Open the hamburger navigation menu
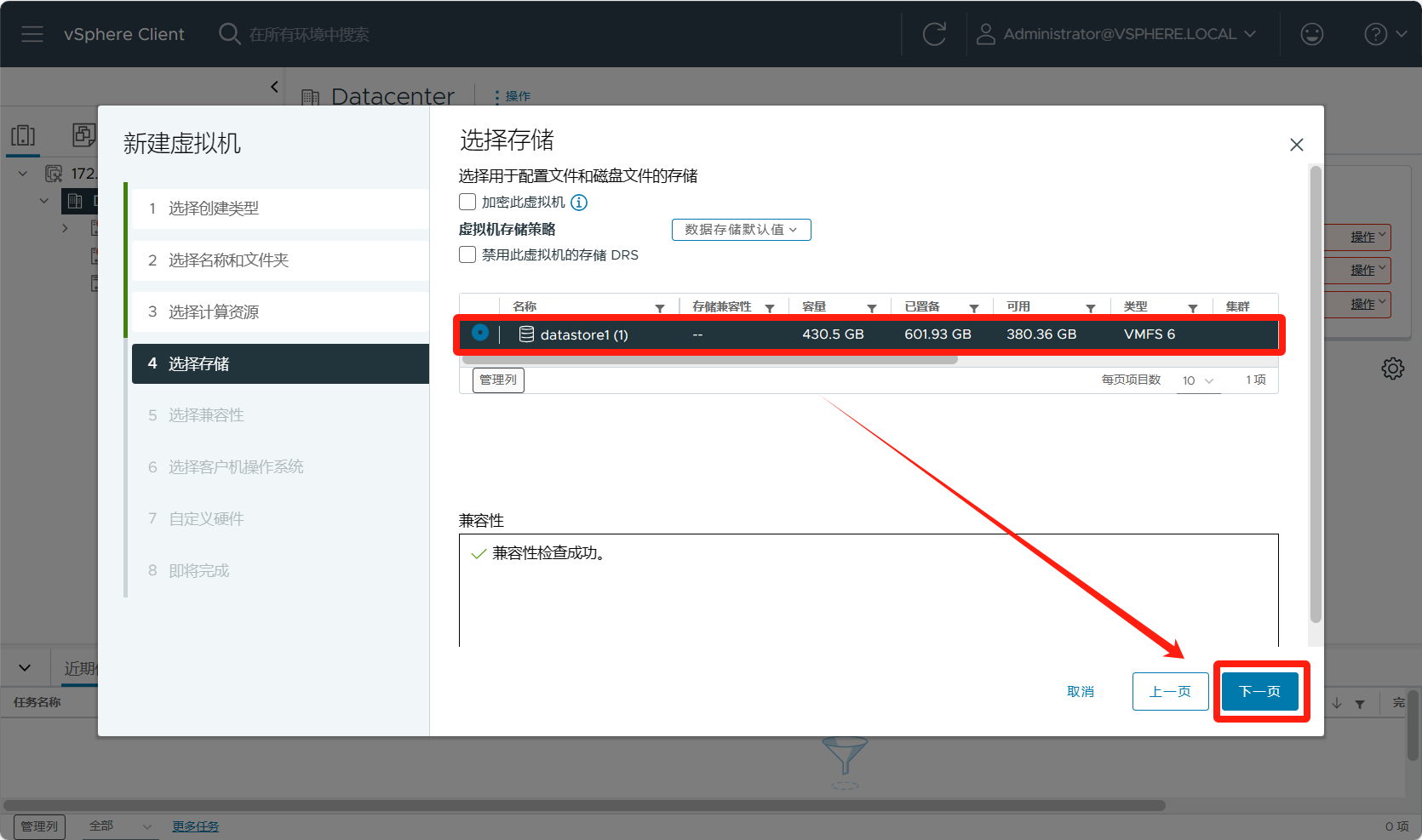1422x840 pixels. [x=32, y=34]
